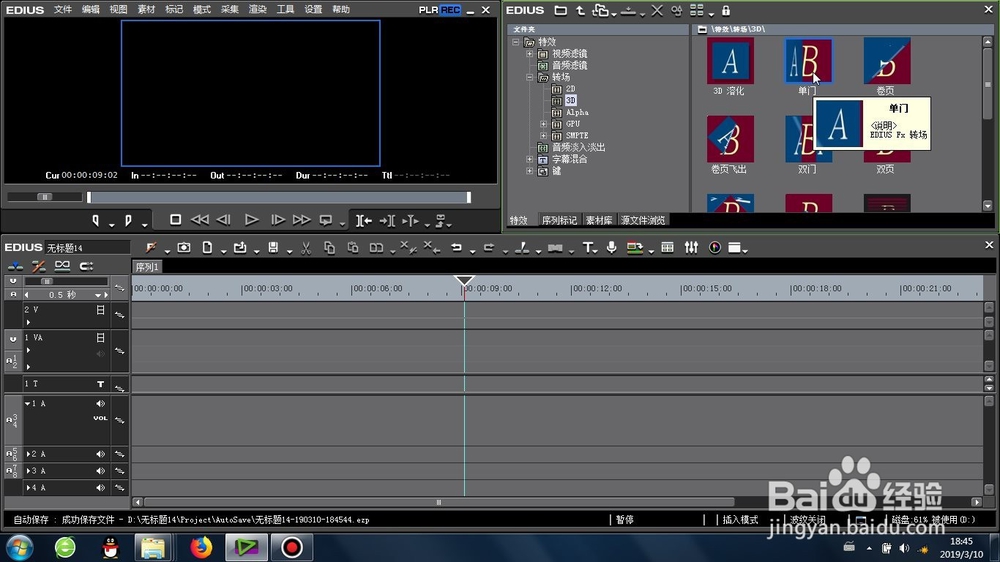Open the vectorscope color wheel icon
Screen dimensions: 1000x562
(715, 248)
